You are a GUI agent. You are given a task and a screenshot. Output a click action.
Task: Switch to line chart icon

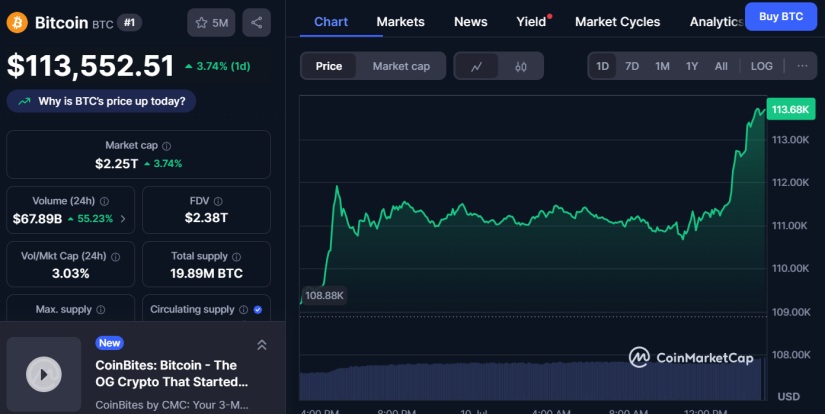pos(477,66)
